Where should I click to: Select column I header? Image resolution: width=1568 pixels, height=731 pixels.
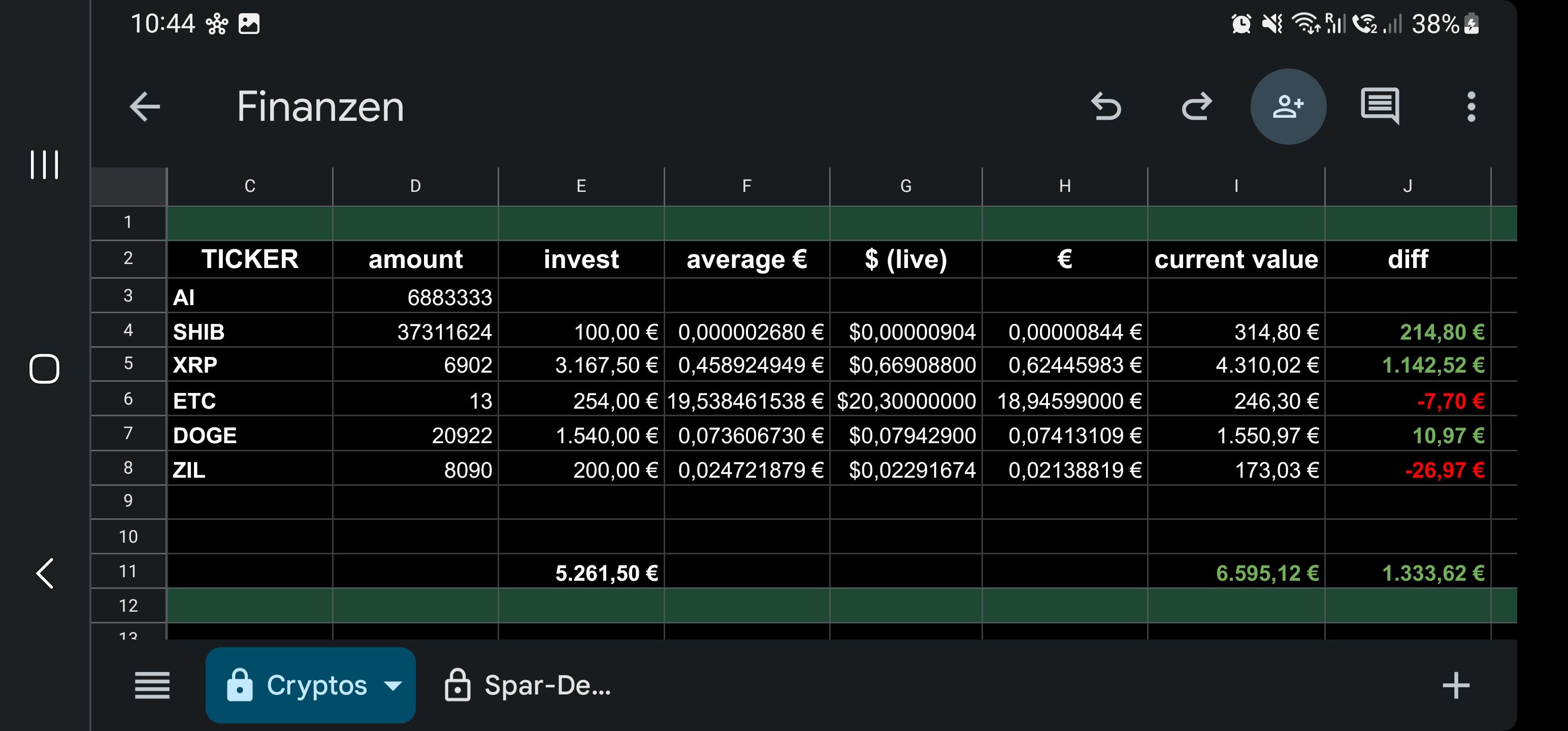[1236, 186]
